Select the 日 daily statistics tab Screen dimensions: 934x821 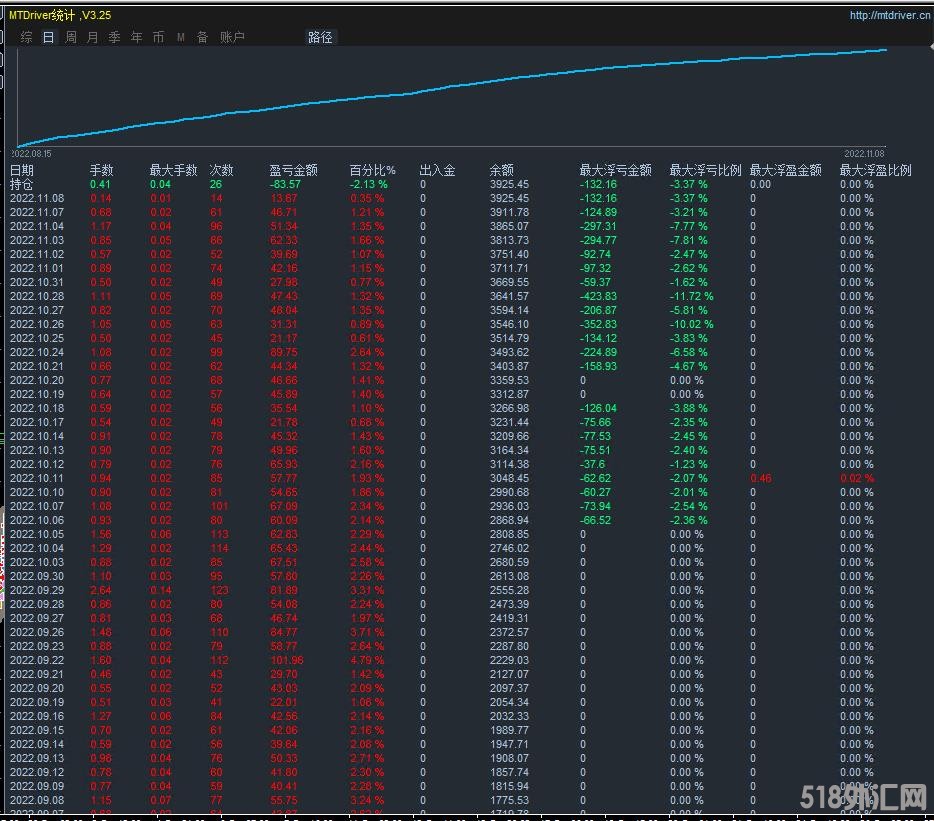pyautogui.click(x=48, y=37)
